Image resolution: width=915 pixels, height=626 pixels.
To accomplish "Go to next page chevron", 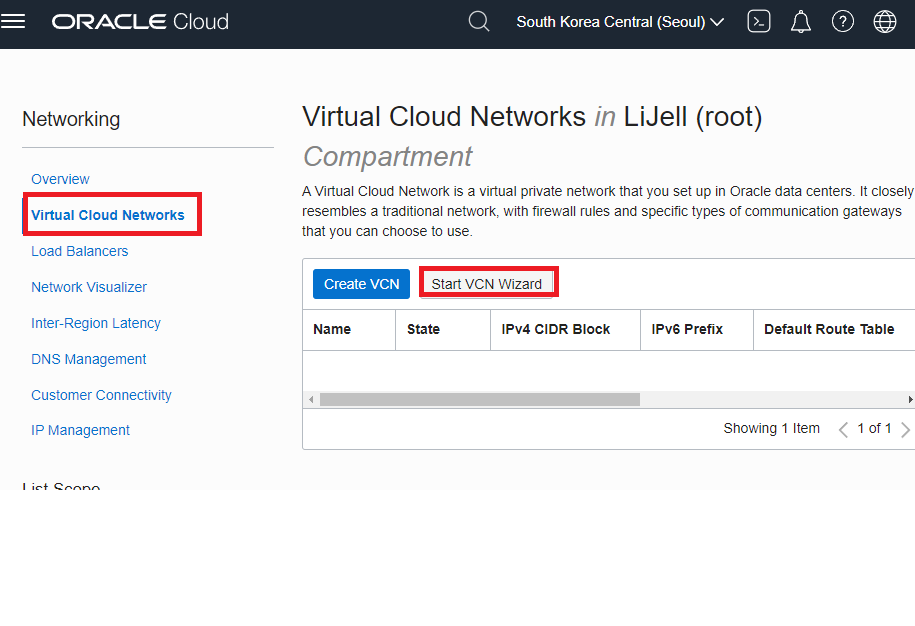I will 905,430.
